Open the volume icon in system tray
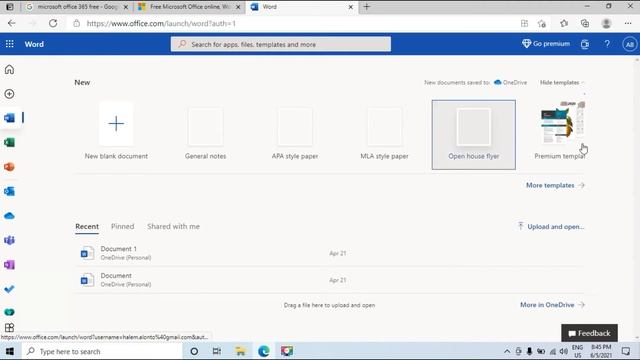 coord(564,351)
